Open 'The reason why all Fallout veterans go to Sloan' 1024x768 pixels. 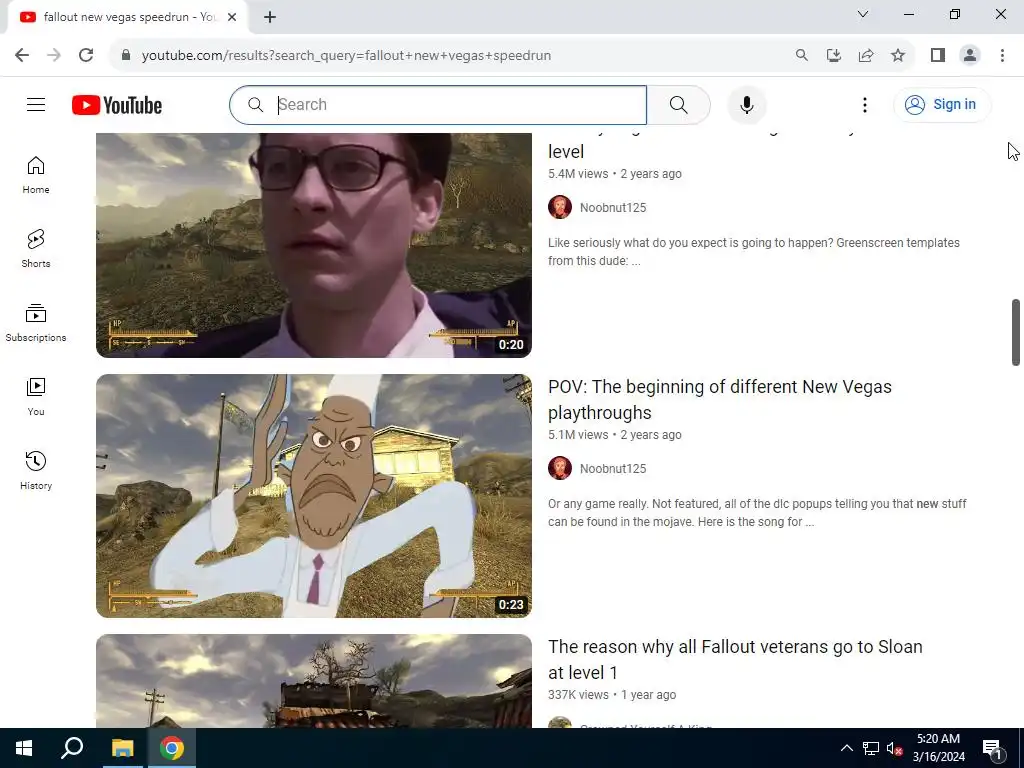pyautogui.click(x=735, y=660)
